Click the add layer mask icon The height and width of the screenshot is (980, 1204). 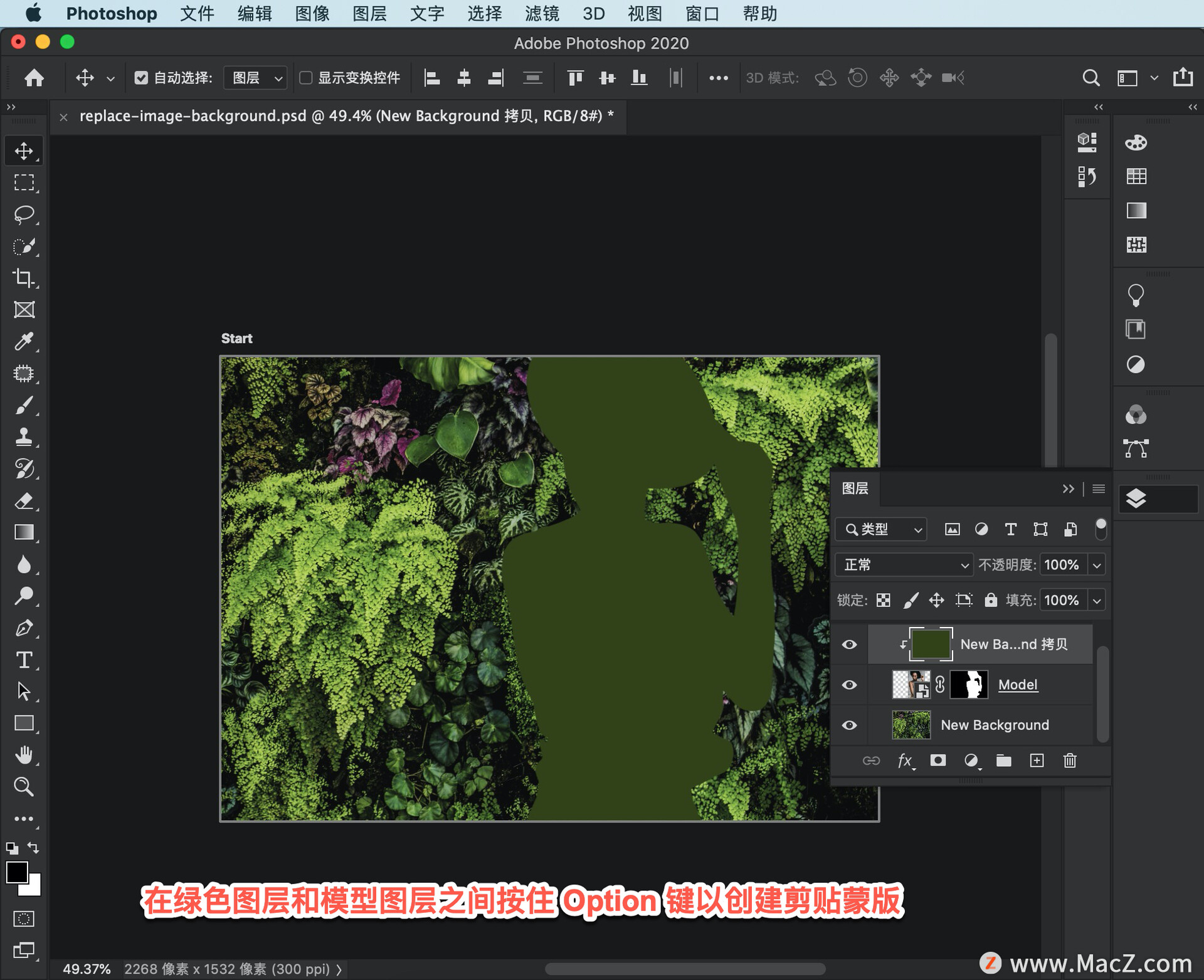937,761
